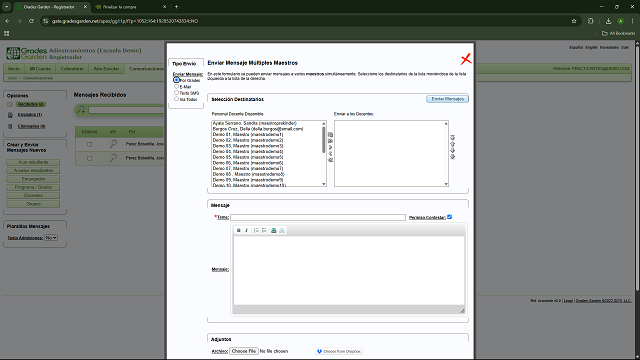Click the Tema subject input field
The width and height of the screenshot is (640, 360).
[x=318, y=217]
